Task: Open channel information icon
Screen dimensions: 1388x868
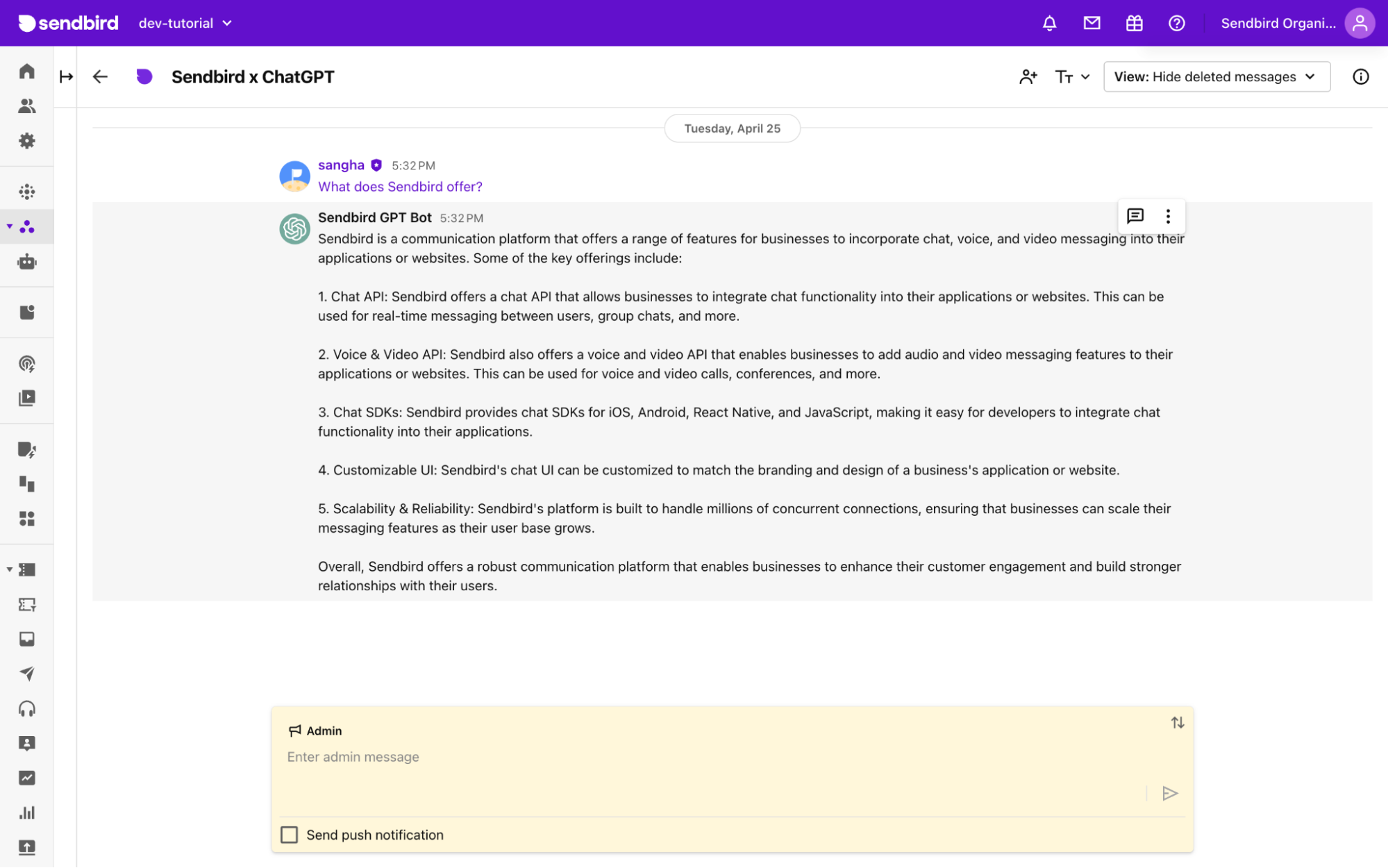Action: 1360,76
